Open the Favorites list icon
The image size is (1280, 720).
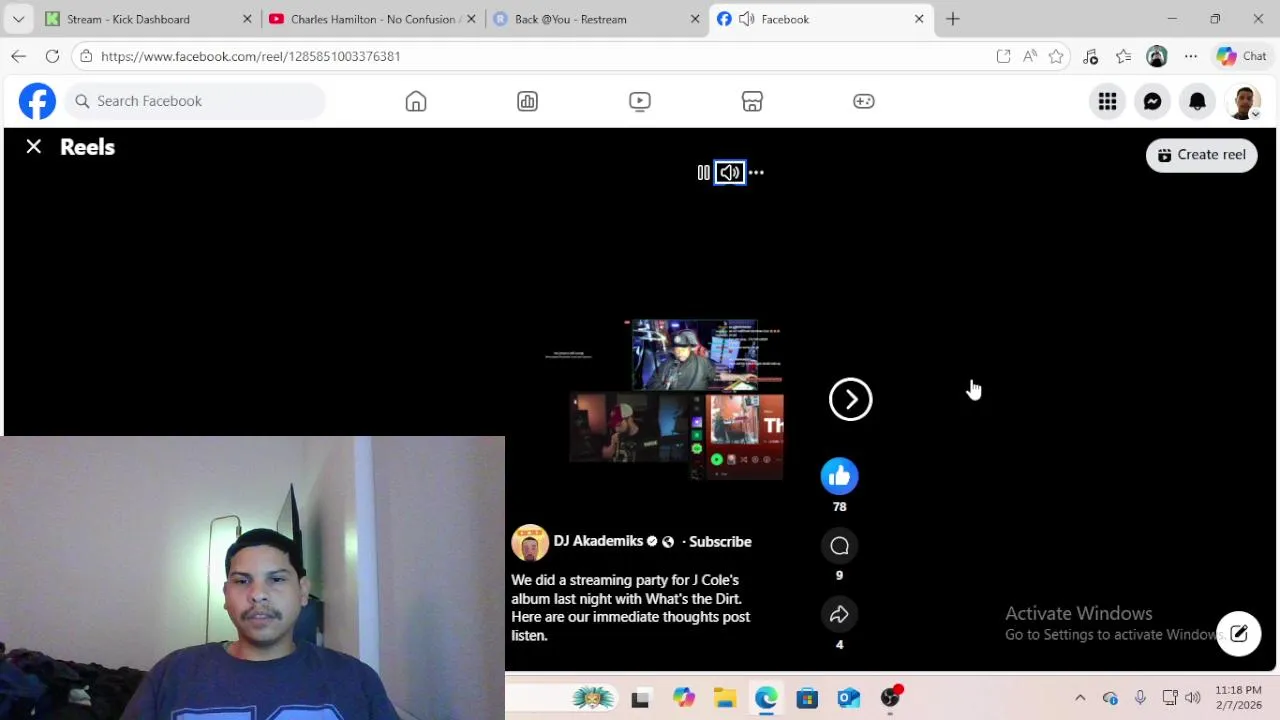point(1123,56)
